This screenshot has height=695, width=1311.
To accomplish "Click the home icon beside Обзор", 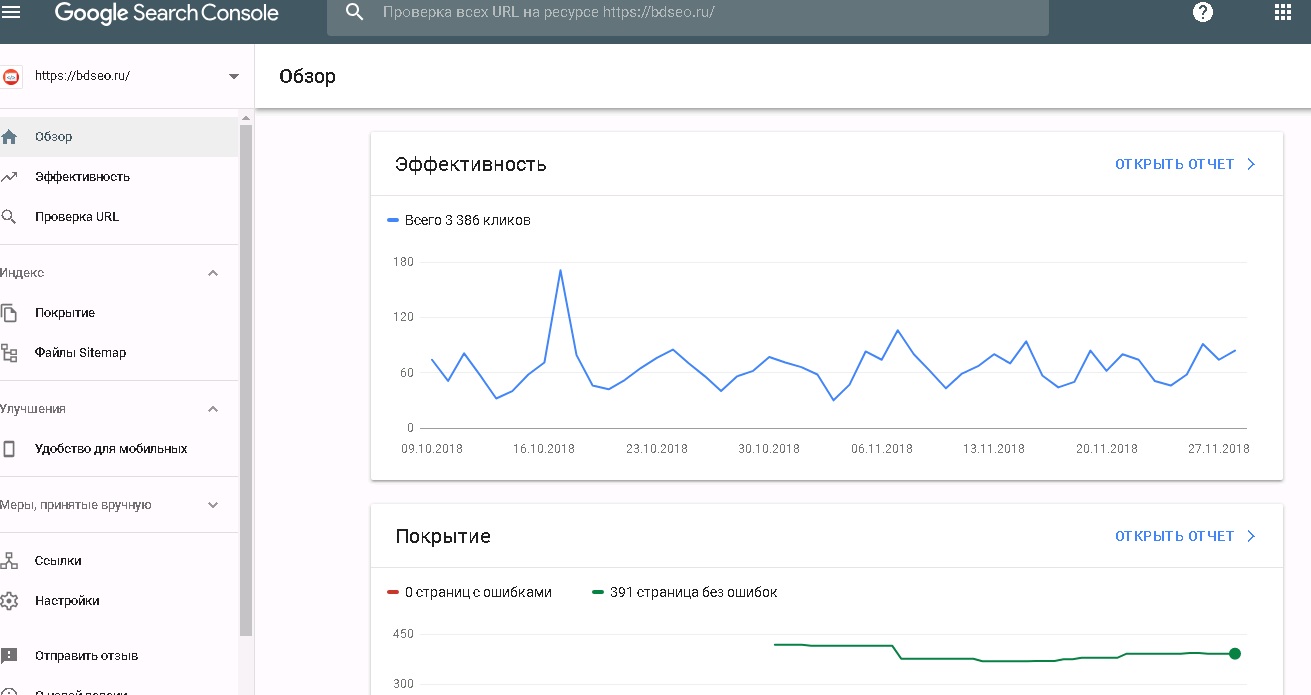I will click(9, 137).
